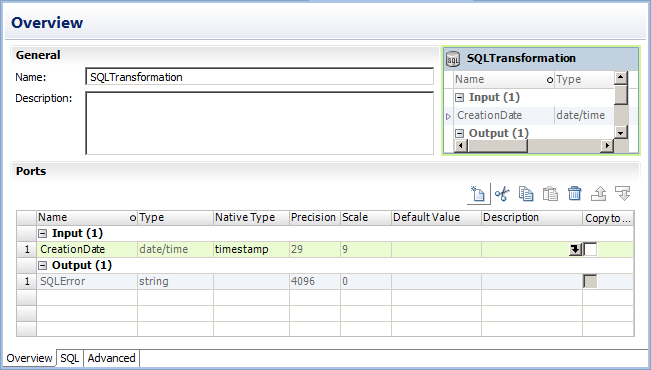Click the Scale column header
Screen dimensions: 651x370
click(366, 218)
